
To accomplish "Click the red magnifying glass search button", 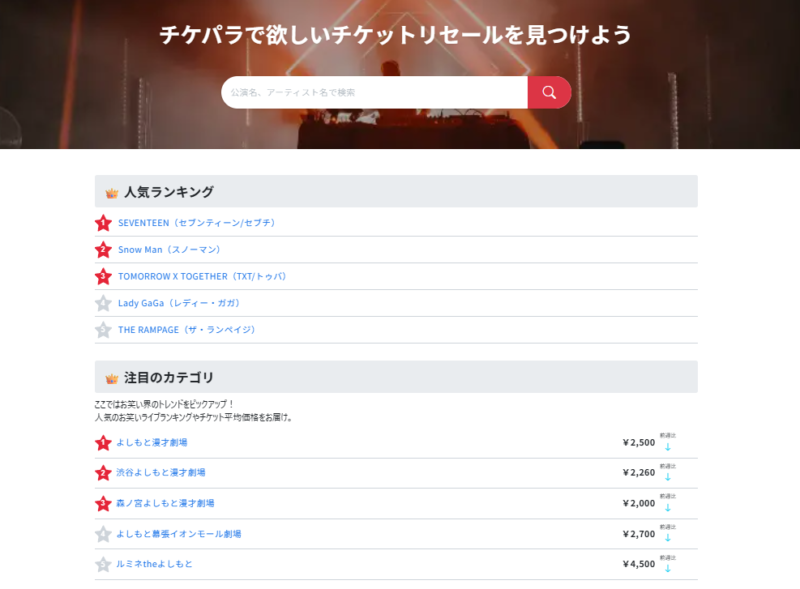I will tap(549, 93).
